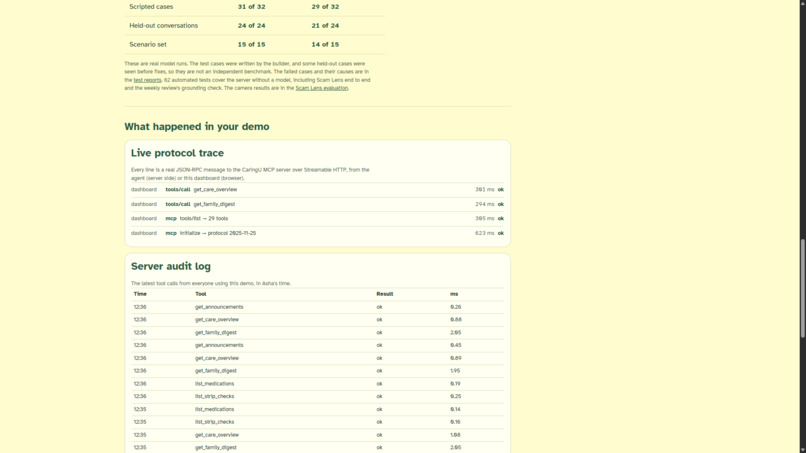The width and height of the screenshot is (806, 453).
Task: Click the 'ms' column header in audit log
Action: click(x=454, y=294)
